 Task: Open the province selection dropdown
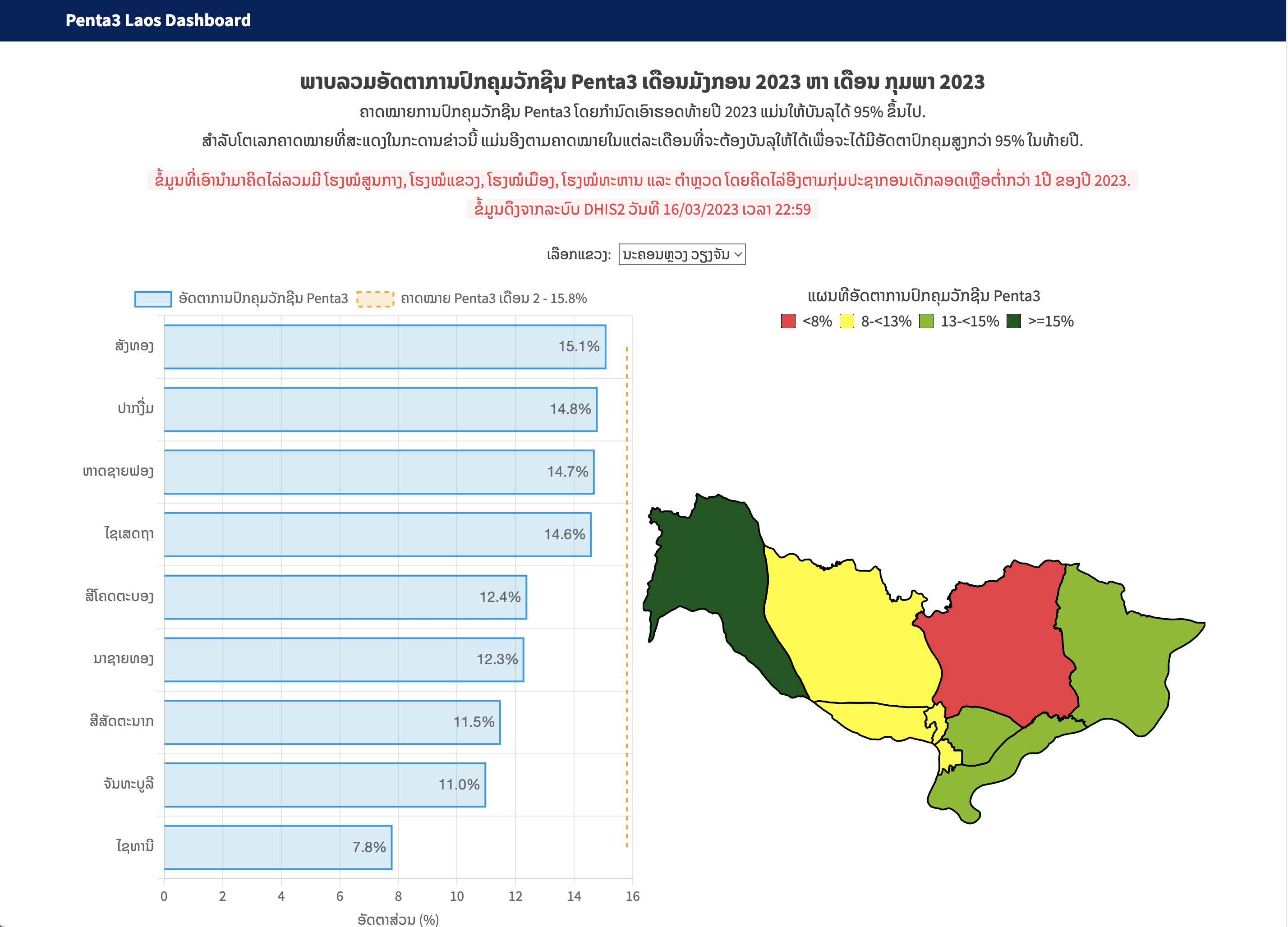pos(681,254)
